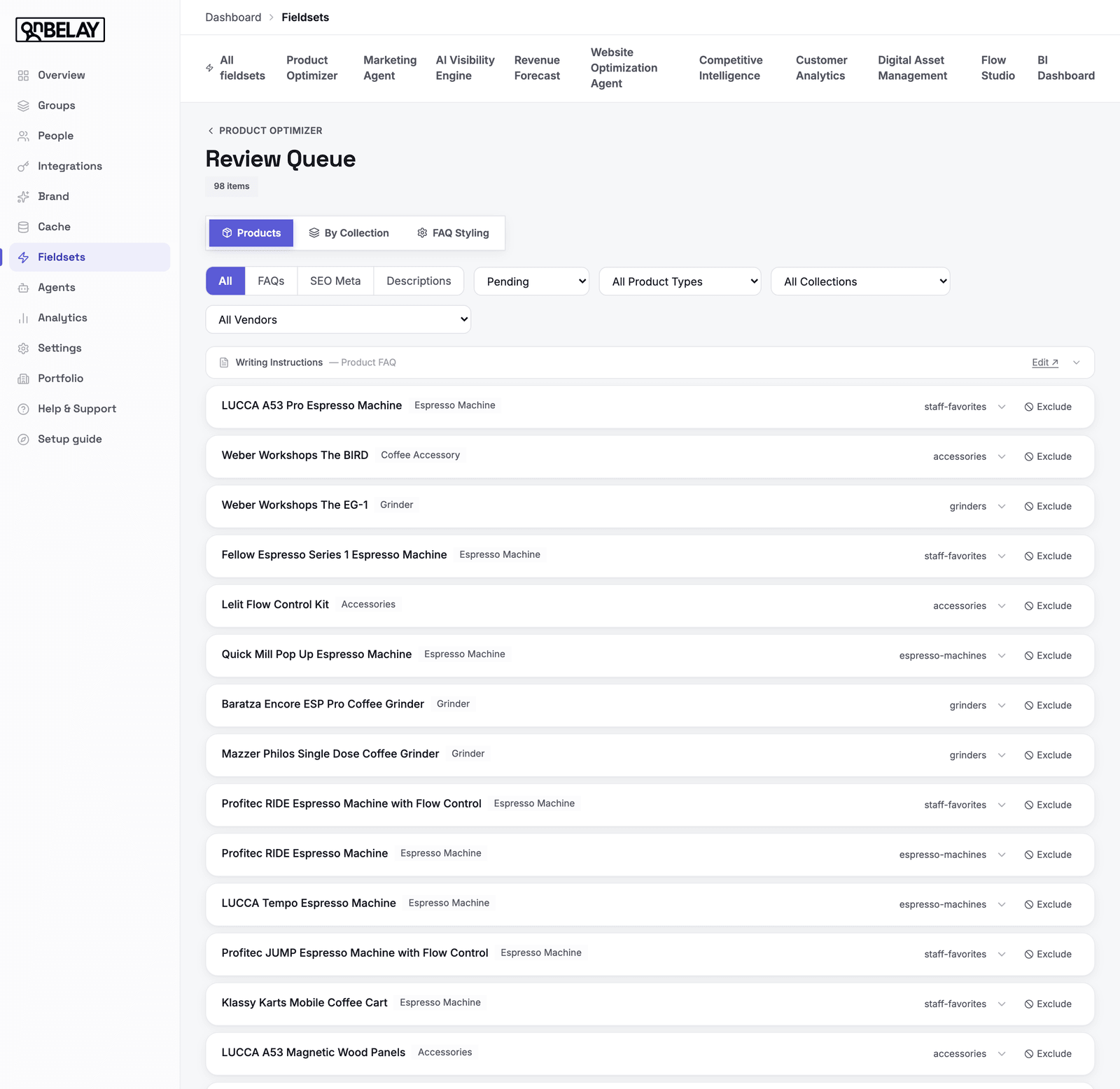
Task: Open the All Collections dropdown
Action: point(860,281)
